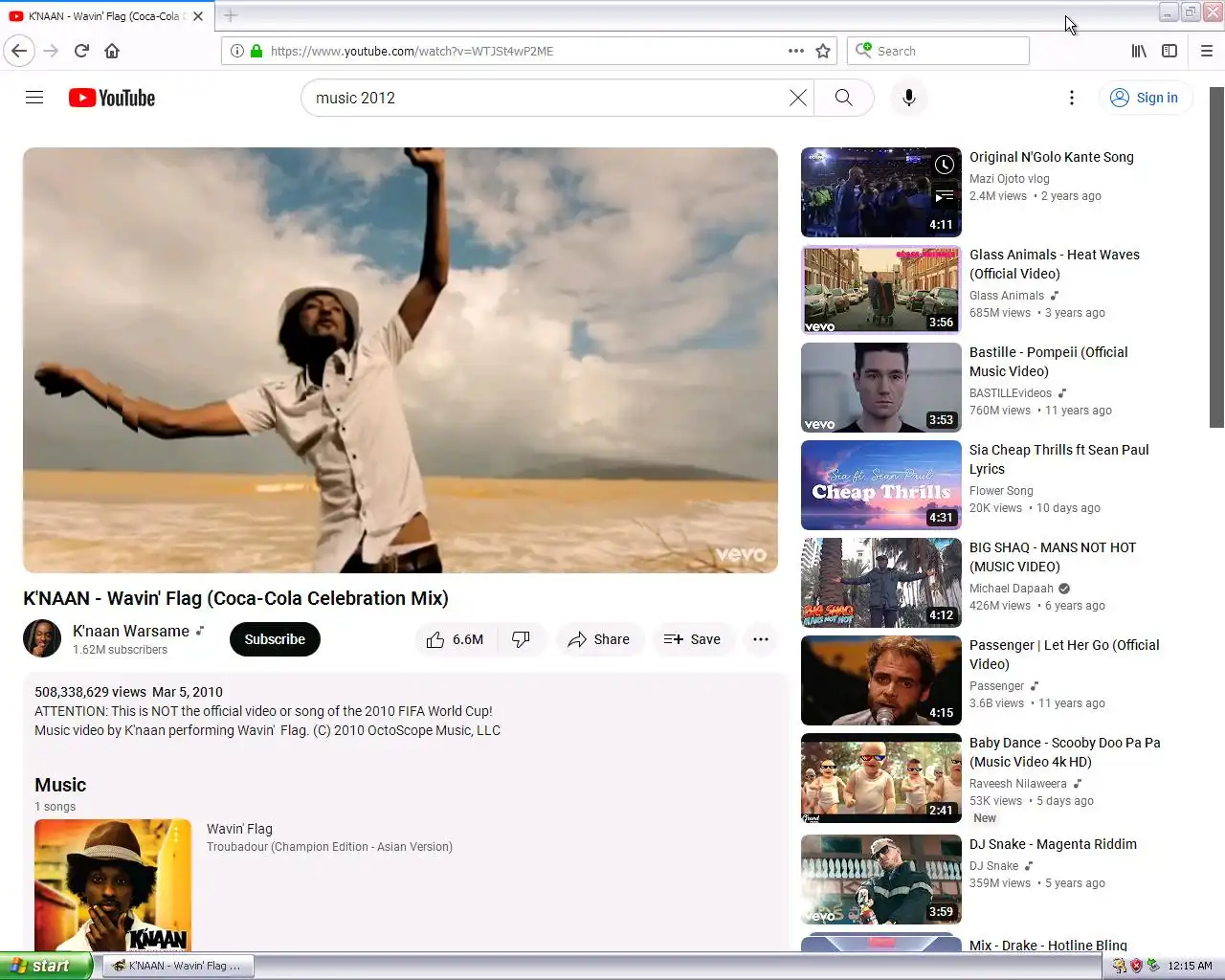Open the YouTube guide hamburger menu
Screen dimensions: 1225x980
34,98
